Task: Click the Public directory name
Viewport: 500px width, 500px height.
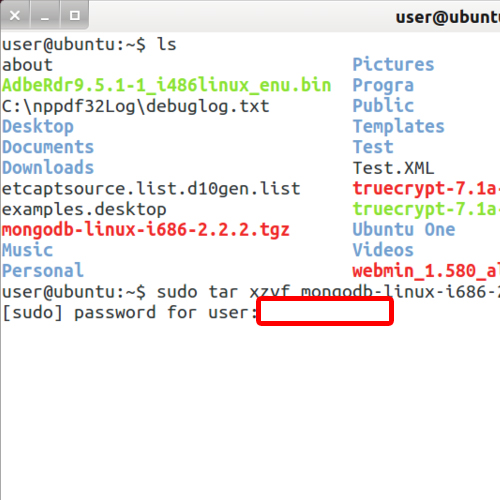Action: point(383,106)
